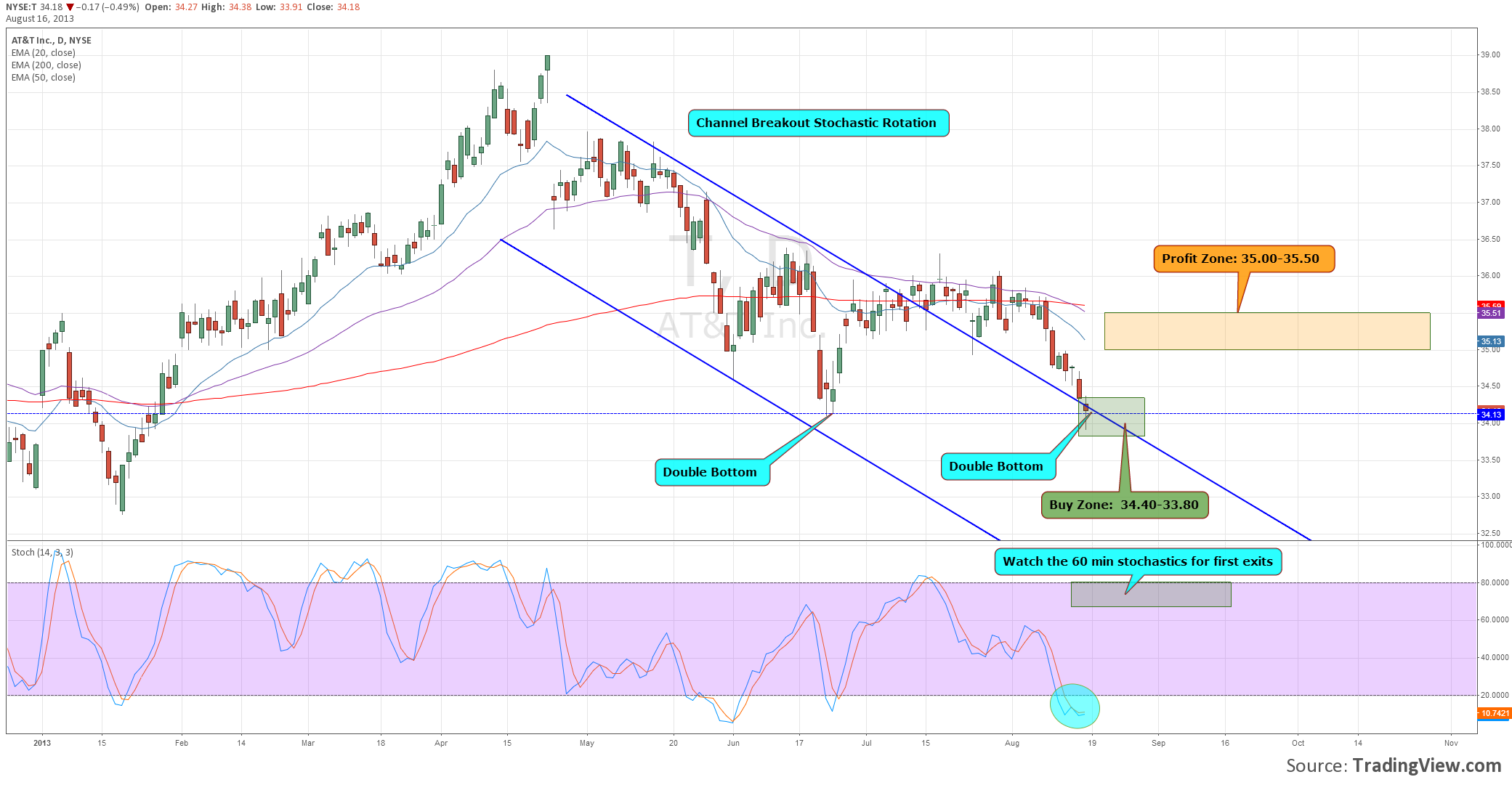
Task: Click the 34.13 blue price label
Action: click(x=1490, y=415)
